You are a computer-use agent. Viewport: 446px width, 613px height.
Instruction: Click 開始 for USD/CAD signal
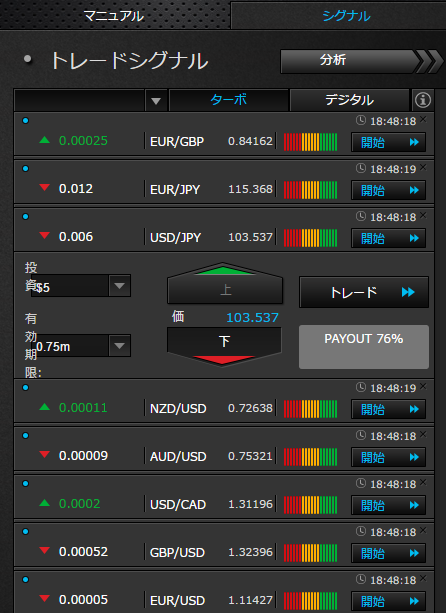[x=388, y=505]
